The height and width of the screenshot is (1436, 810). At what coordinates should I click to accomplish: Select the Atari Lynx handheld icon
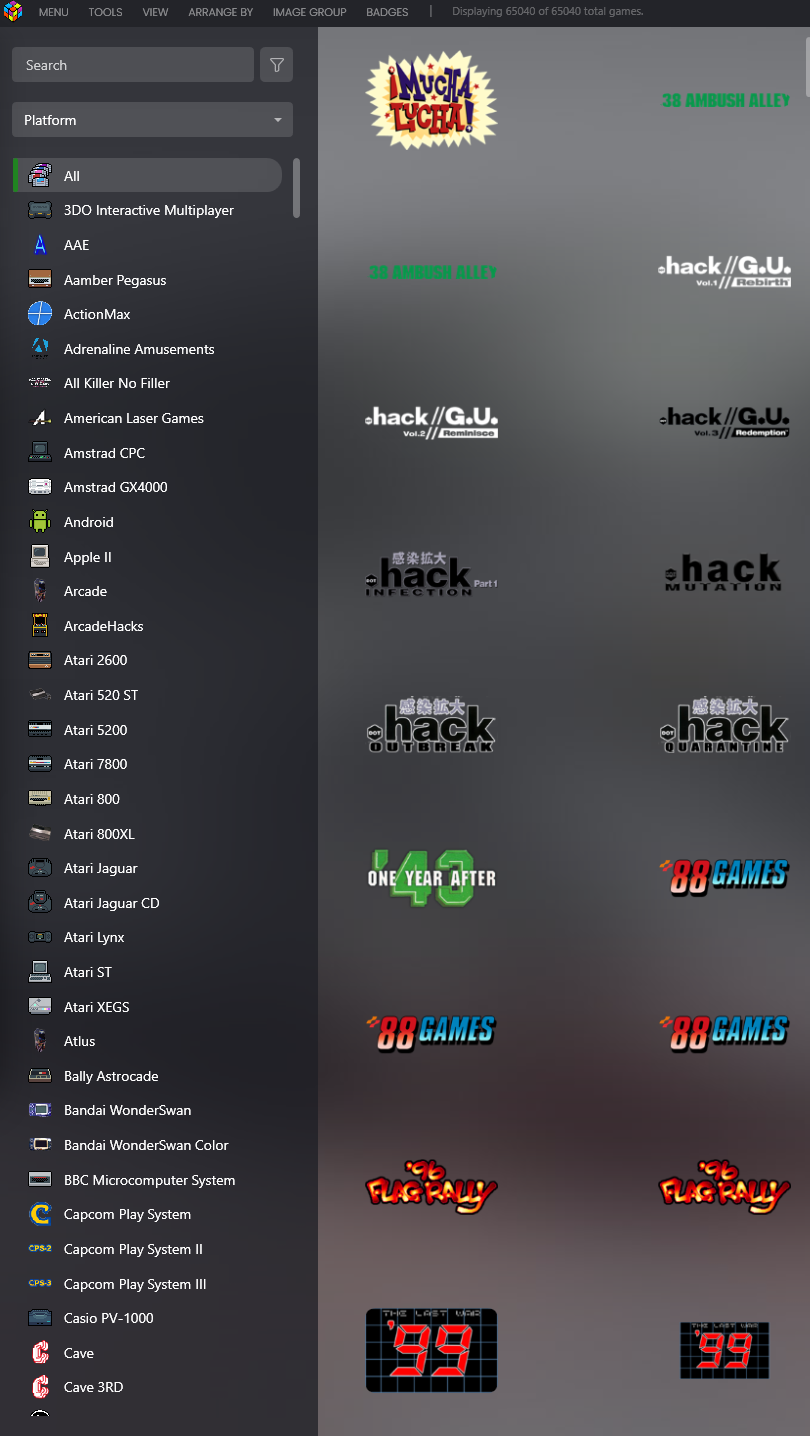(40, 937)
